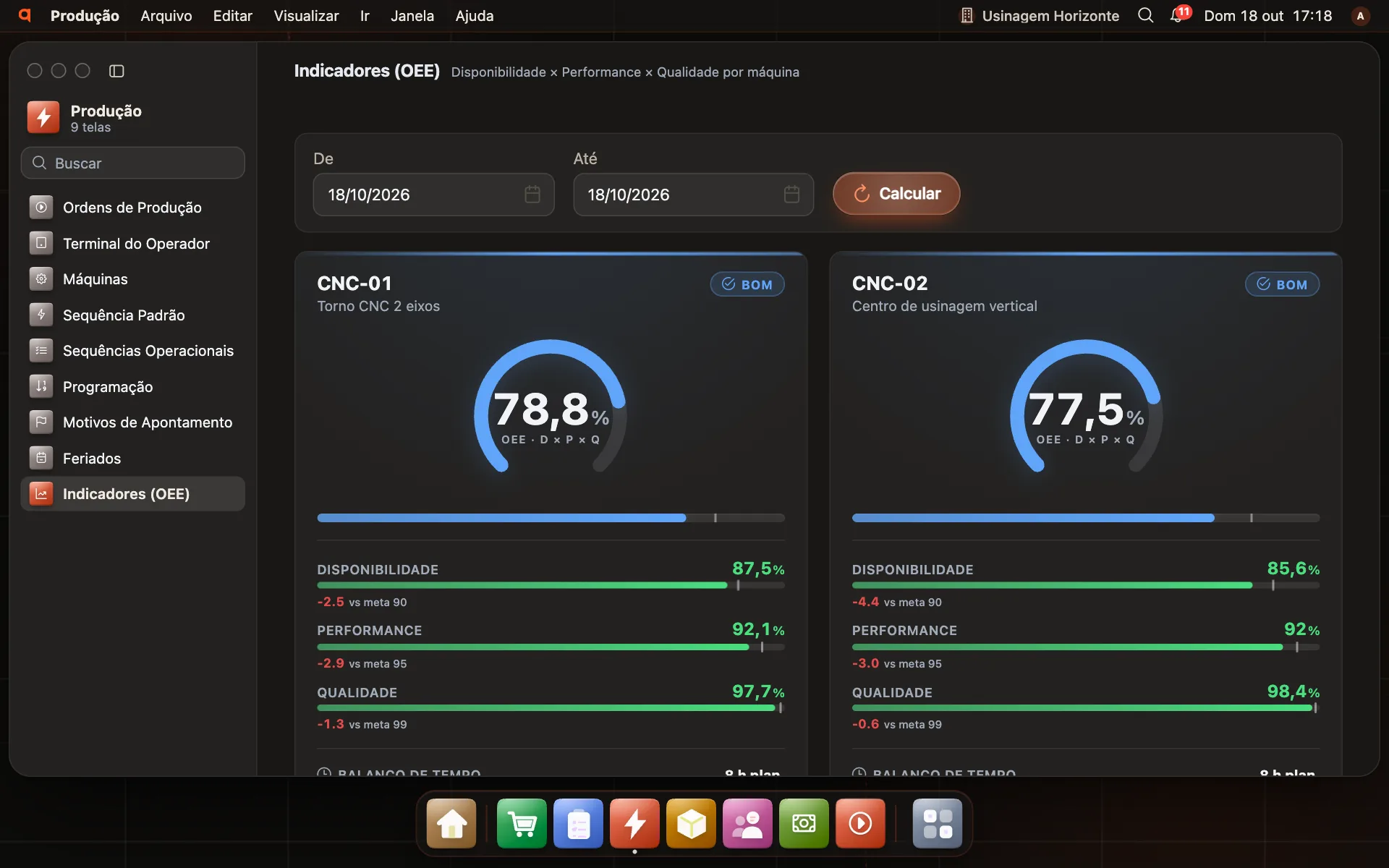Click CNC-02 Performance bar

click(1086, 647)
